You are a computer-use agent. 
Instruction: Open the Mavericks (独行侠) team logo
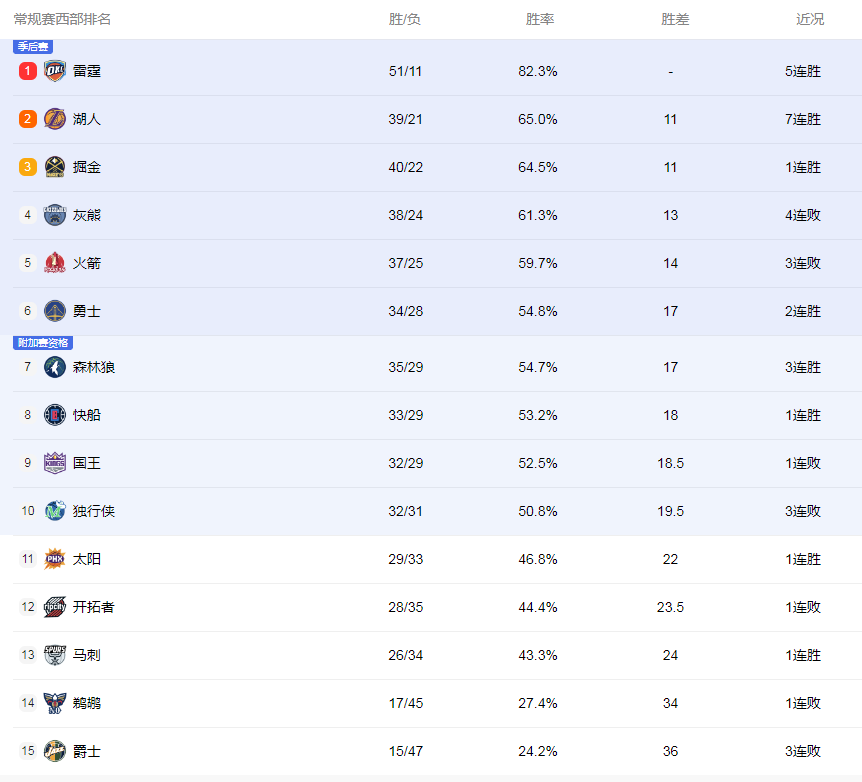(x=55, y=511)
